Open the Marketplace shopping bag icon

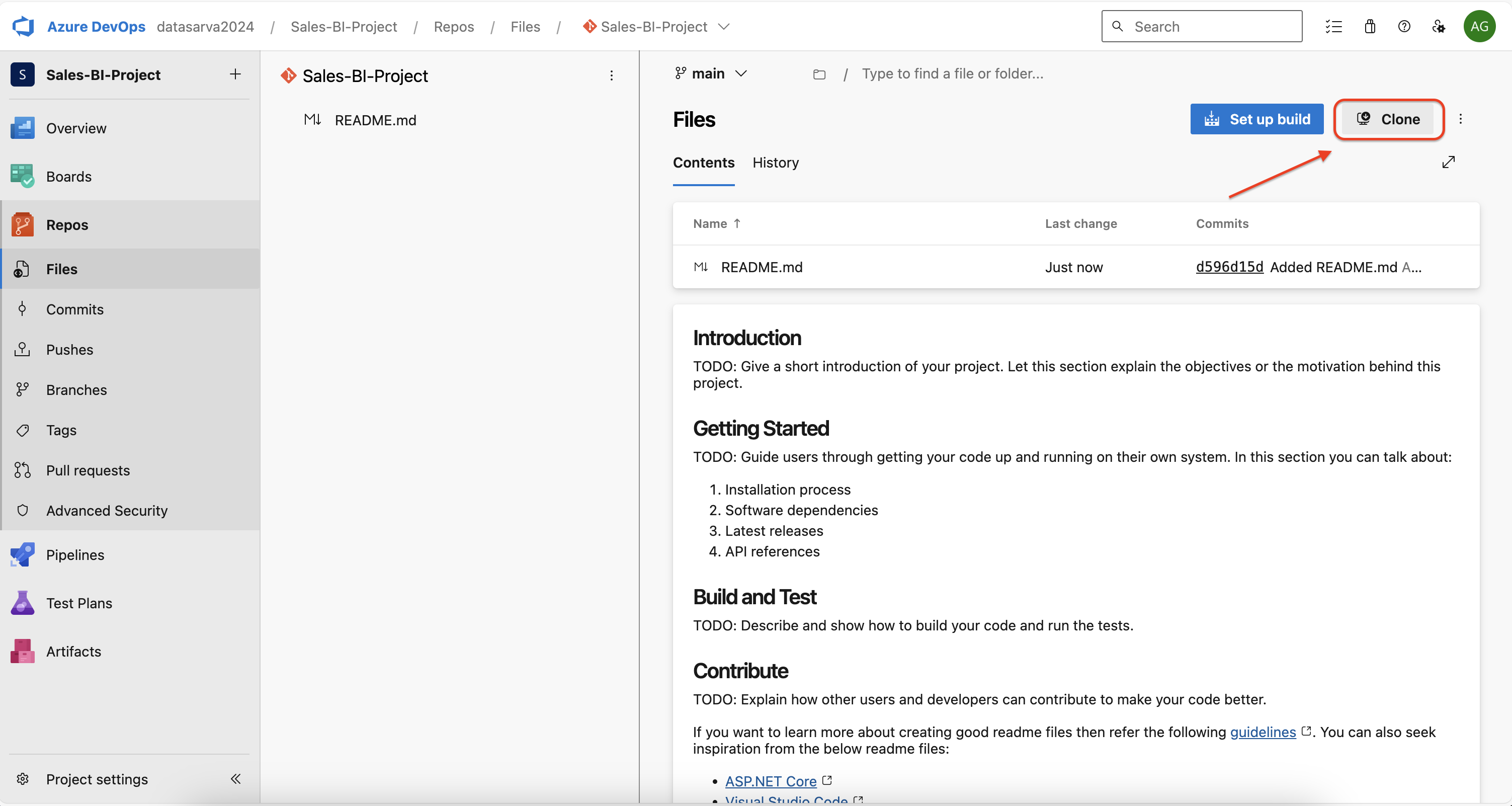click(x=1370, y=27)
